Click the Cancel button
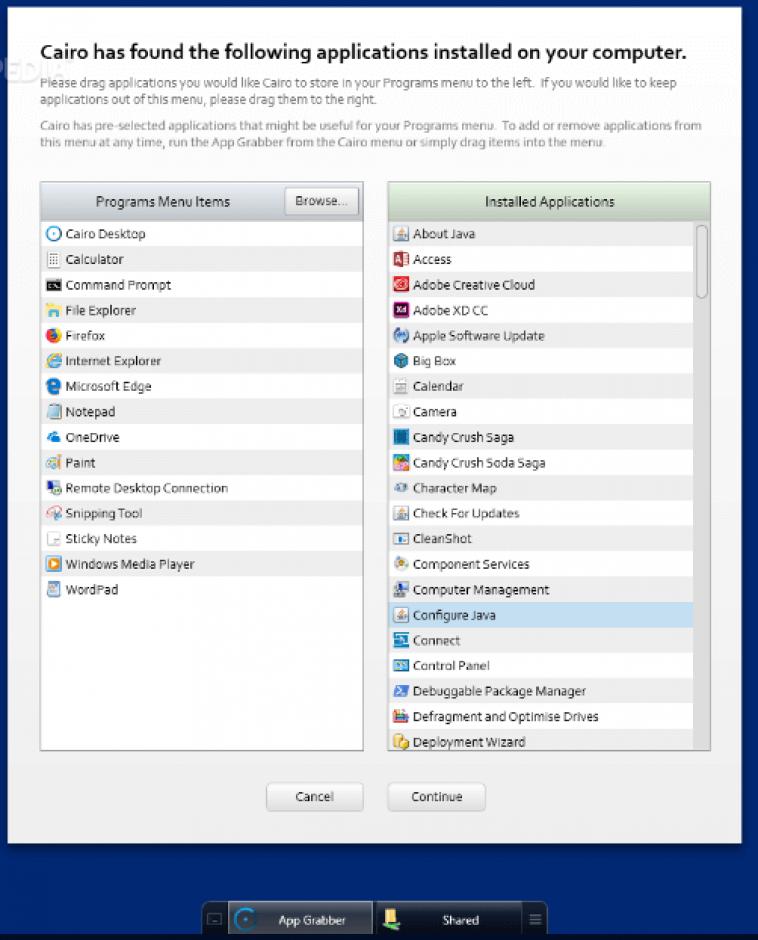758x940 pixels. (x=314, y=797)
